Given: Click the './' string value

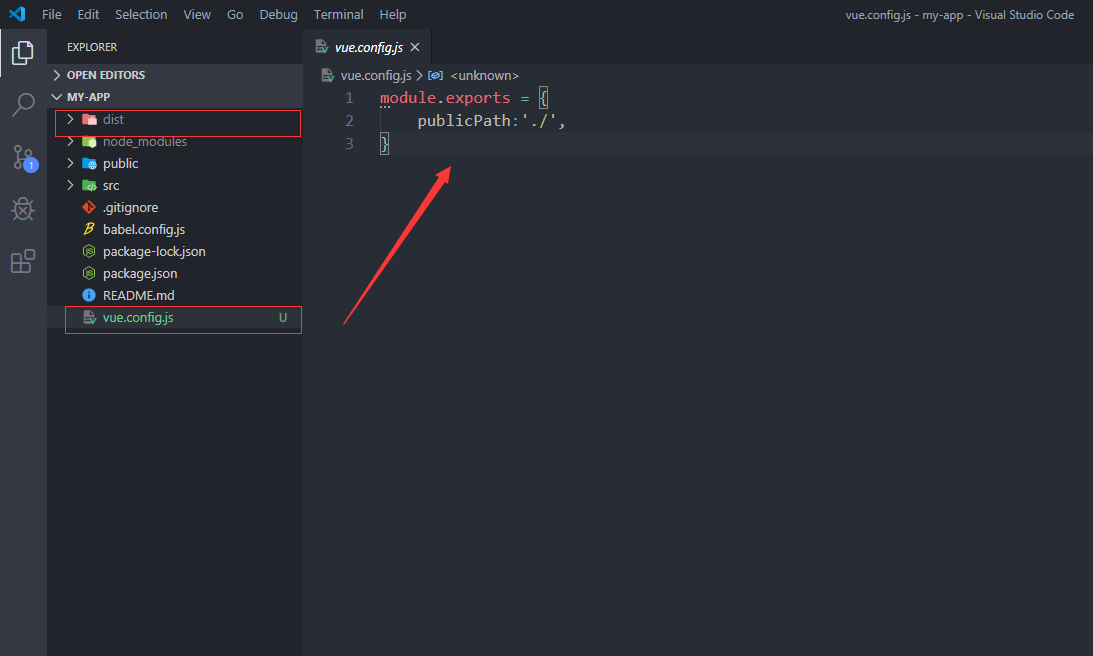Looking at the screenshot, I should pyautogui.click(x=539, y=121).
